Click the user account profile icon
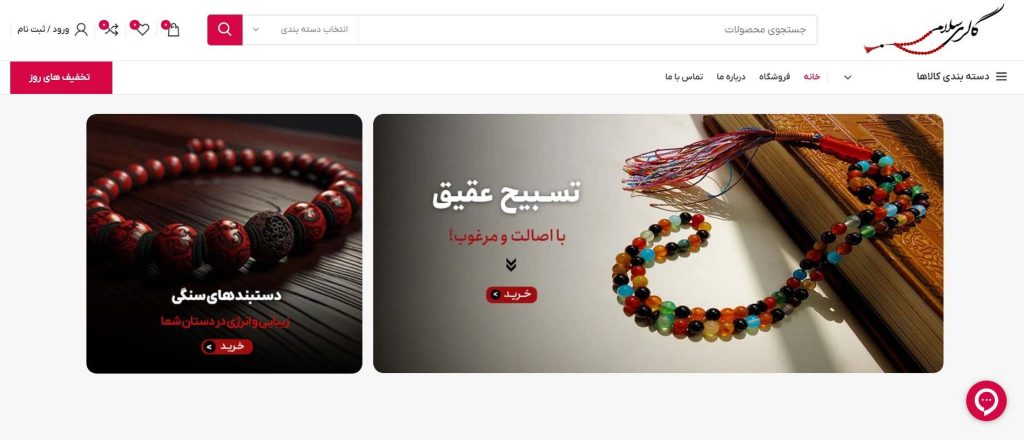Image resolution: width=1024 pixels, height=440 pixels. (81, 29)
